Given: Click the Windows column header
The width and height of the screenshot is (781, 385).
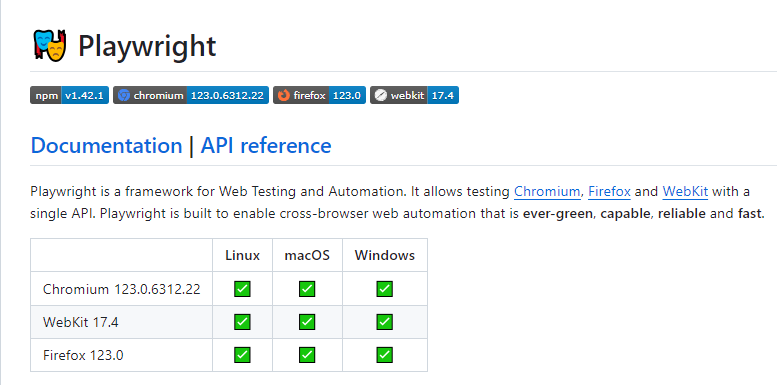Looking at the screenshot, I should 385,256.
